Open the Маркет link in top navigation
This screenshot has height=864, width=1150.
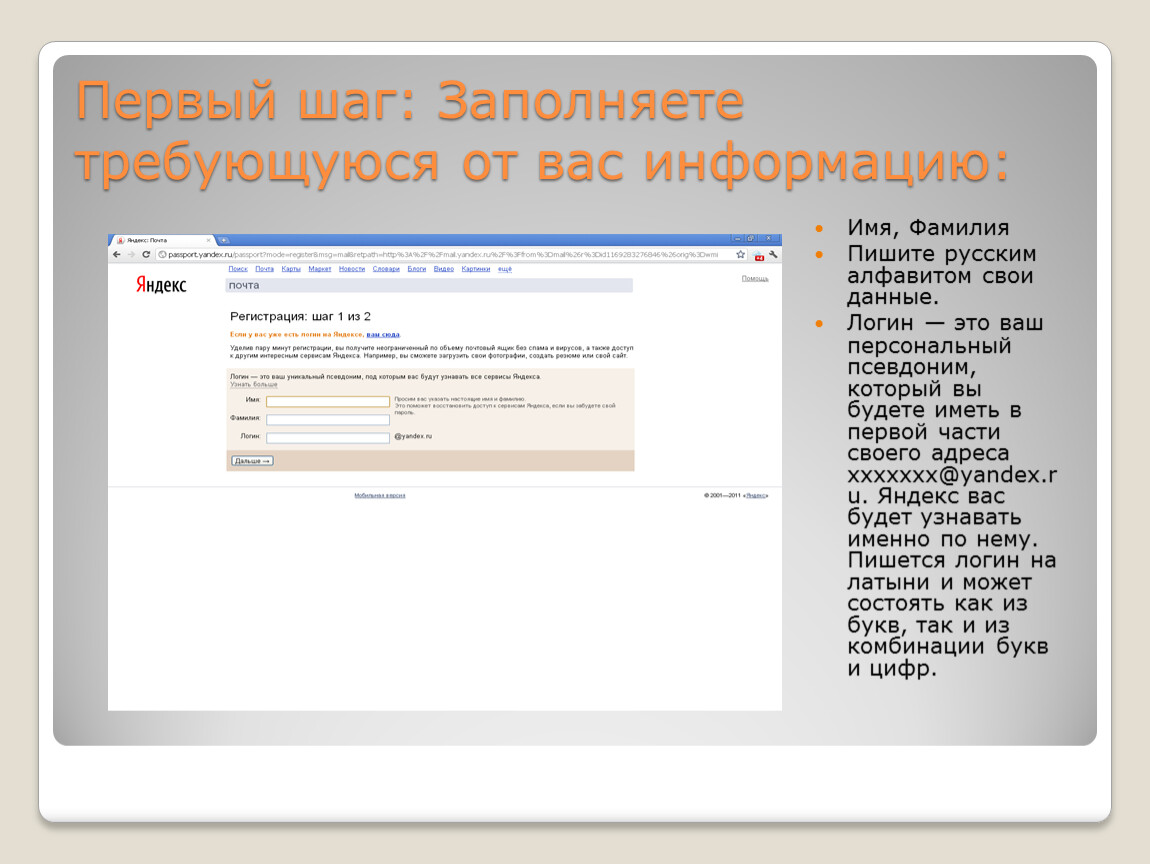tap(320, 269)
